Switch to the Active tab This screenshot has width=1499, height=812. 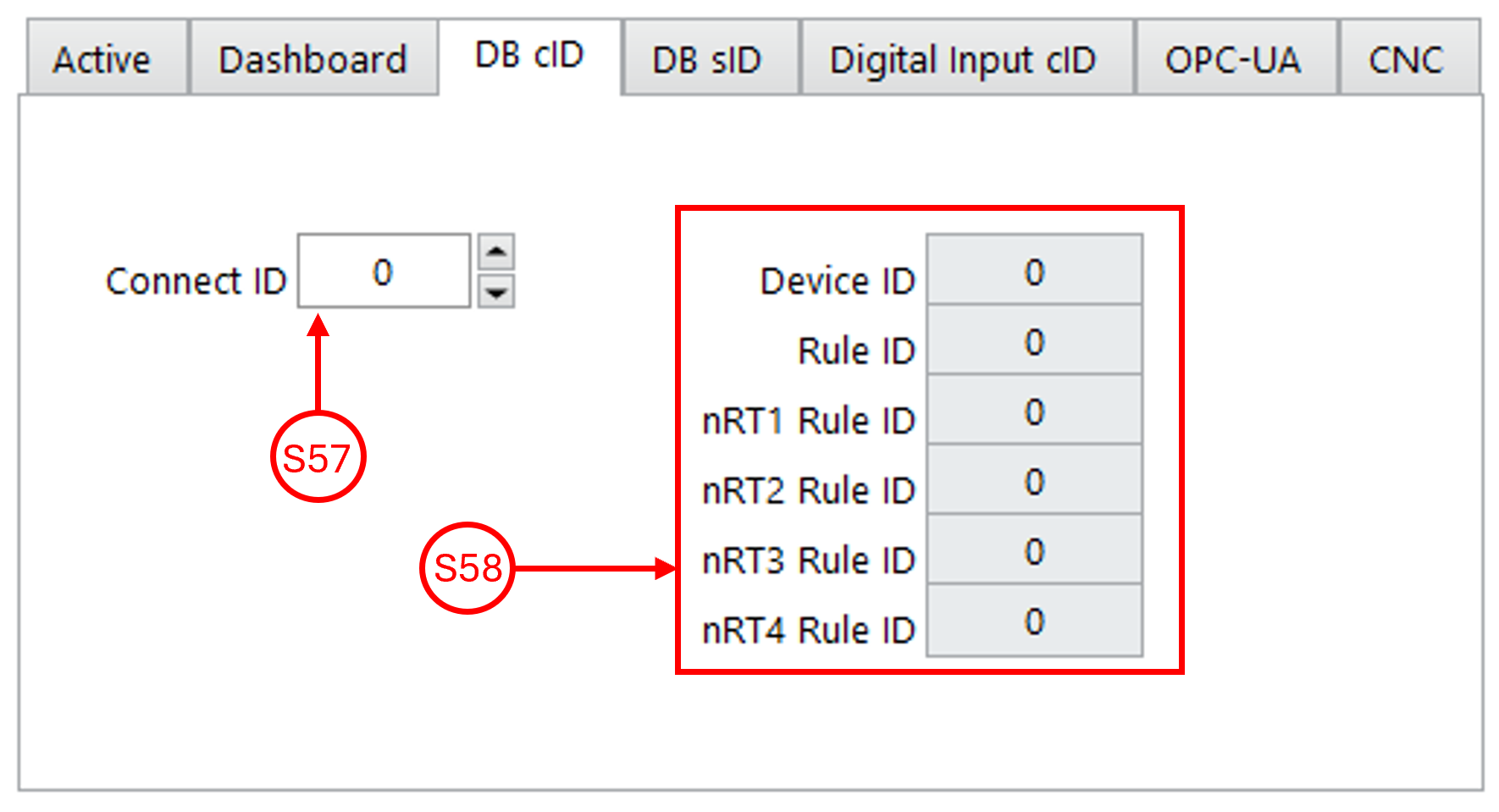[102, 59]
